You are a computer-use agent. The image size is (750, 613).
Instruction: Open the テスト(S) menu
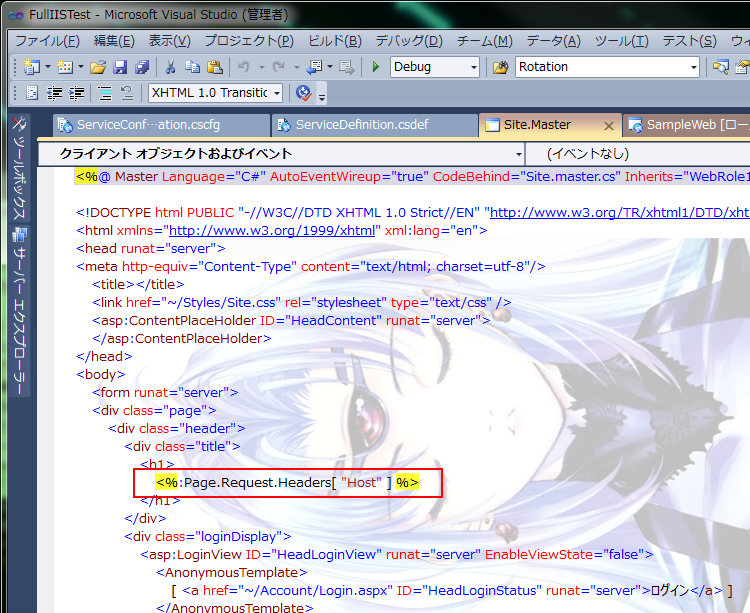coord(689,41)
